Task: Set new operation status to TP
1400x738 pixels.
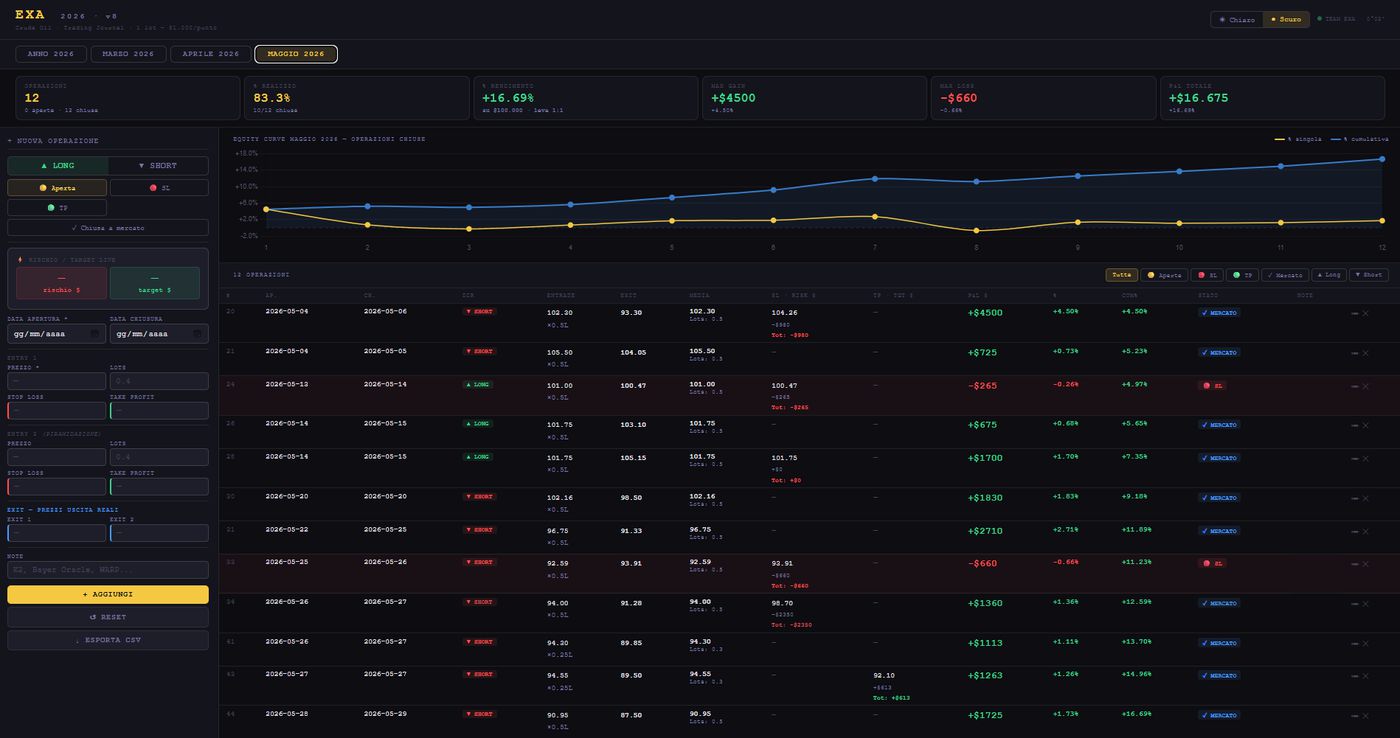Action: (x=57, y=208)
